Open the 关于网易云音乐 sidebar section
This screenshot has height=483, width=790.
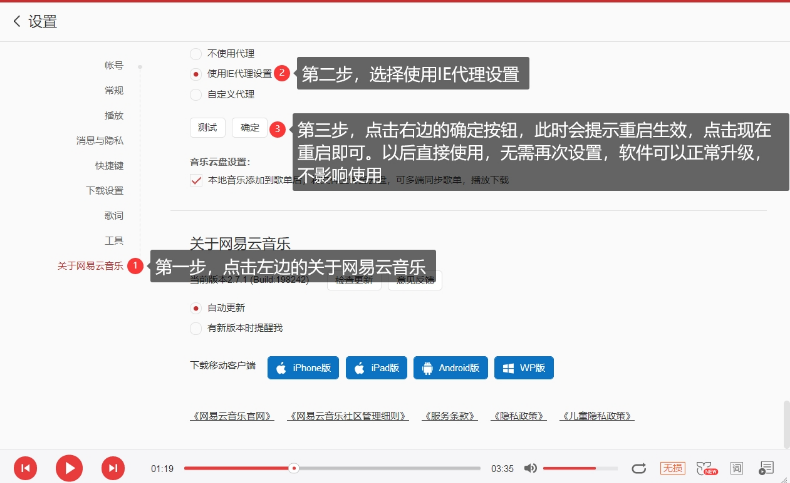tap(90, 266)
